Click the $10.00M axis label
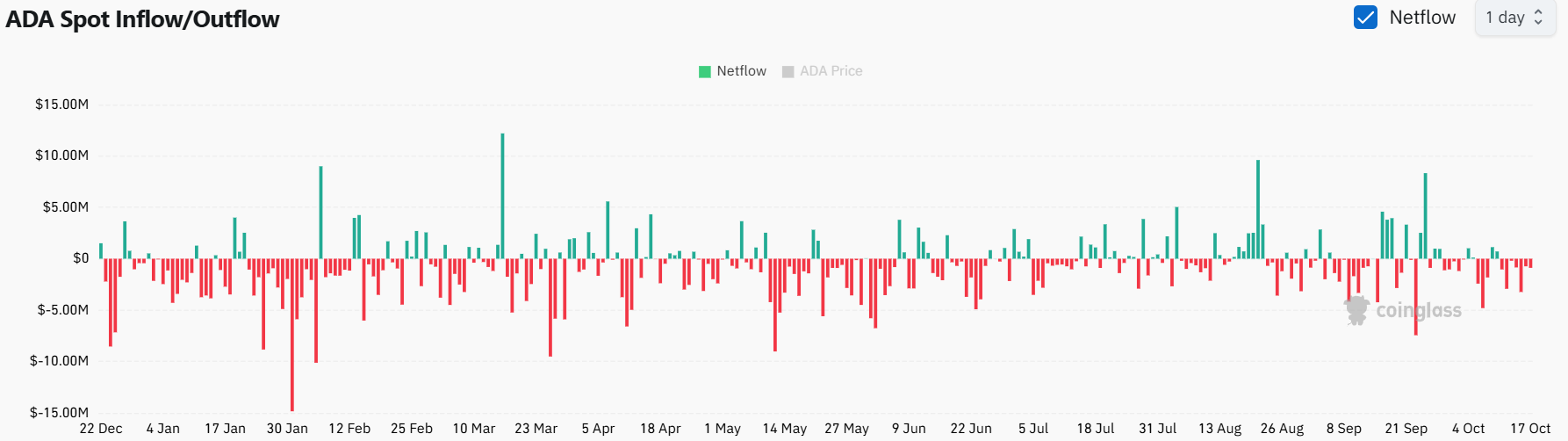The image size is (1568, 441). tap(61, 155)
